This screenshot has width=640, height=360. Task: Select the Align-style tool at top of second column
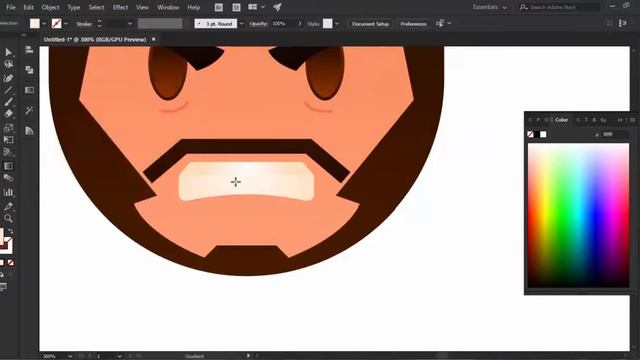(x=29, y=50)
